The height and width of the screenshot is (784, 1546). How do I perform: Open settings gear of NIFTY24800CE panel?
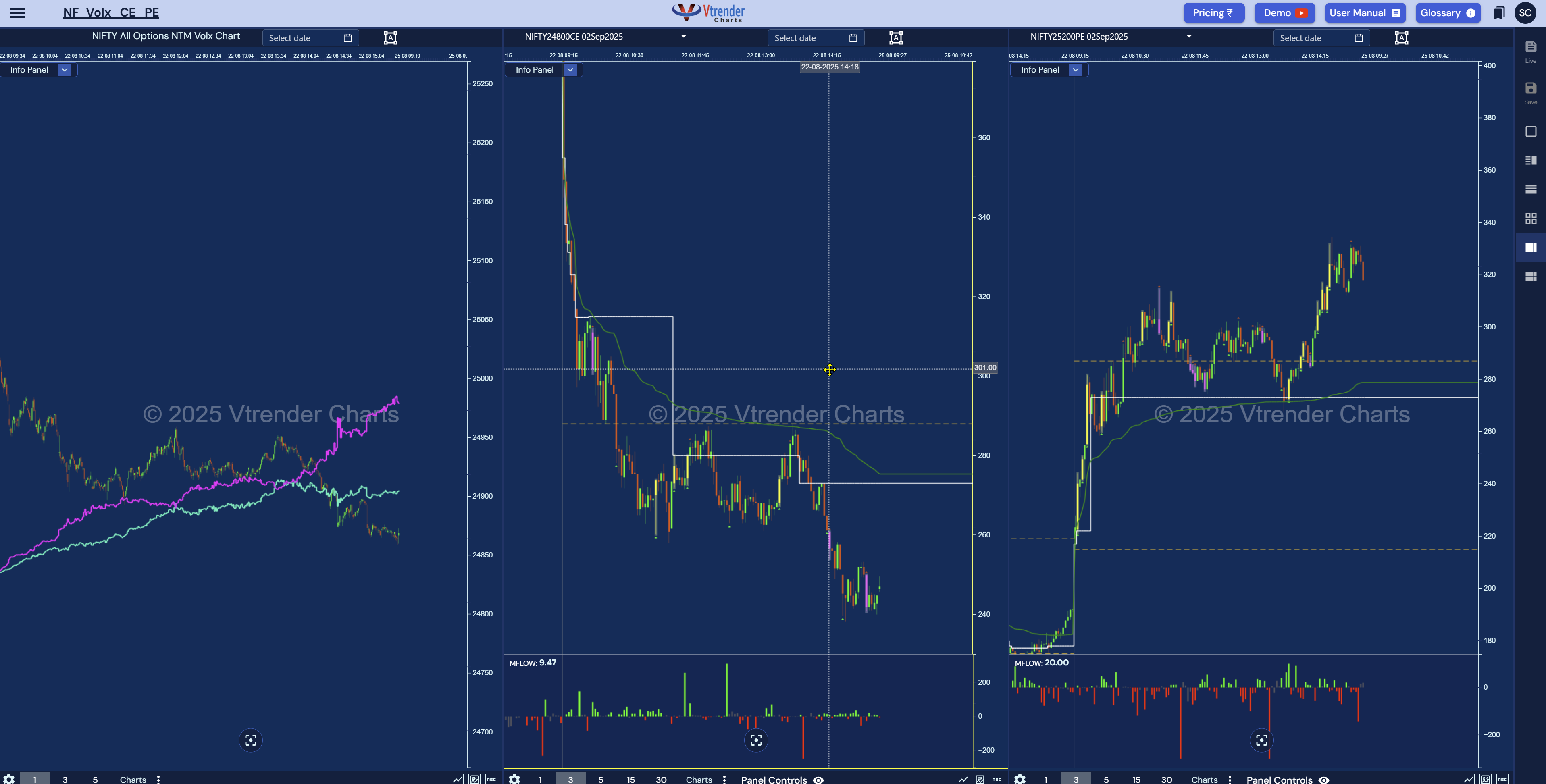tap(514, 779)
